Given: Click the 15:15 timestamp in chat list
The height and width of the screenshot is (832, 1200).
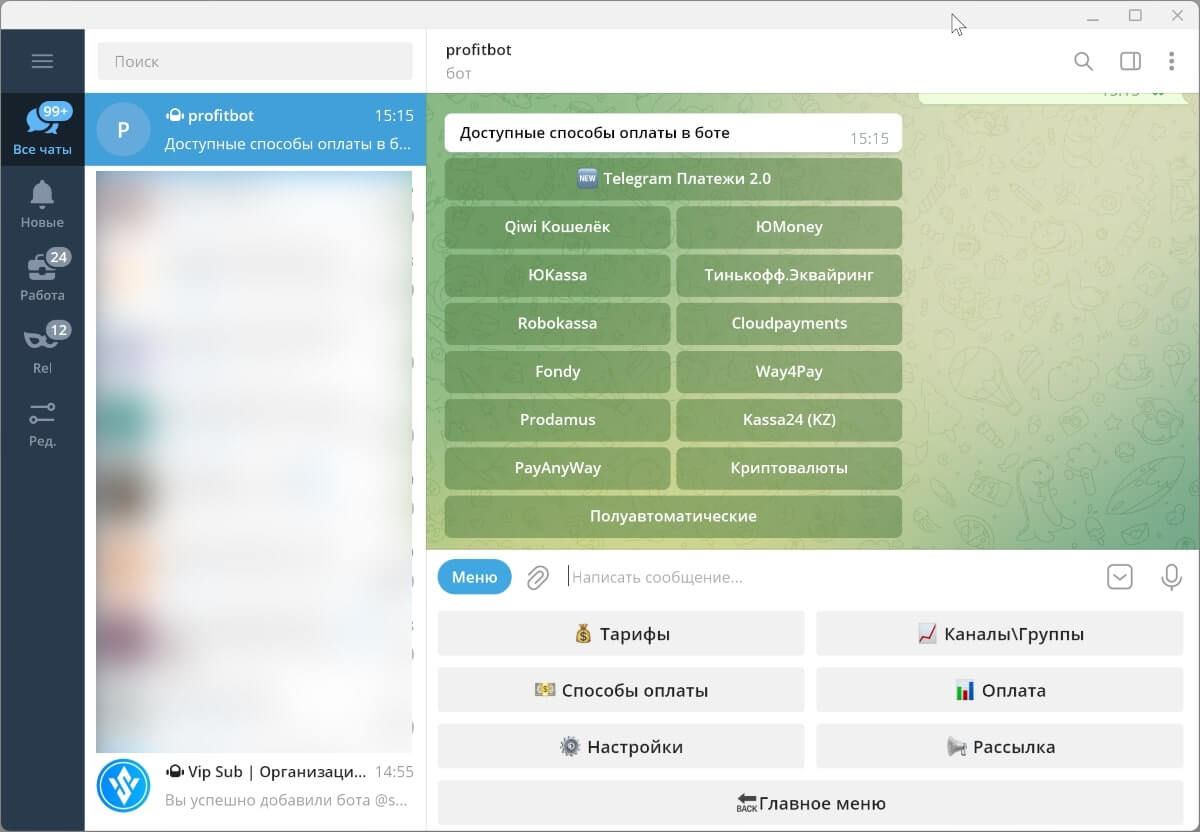Looking at the screenshot, I should tap(394, 116).
